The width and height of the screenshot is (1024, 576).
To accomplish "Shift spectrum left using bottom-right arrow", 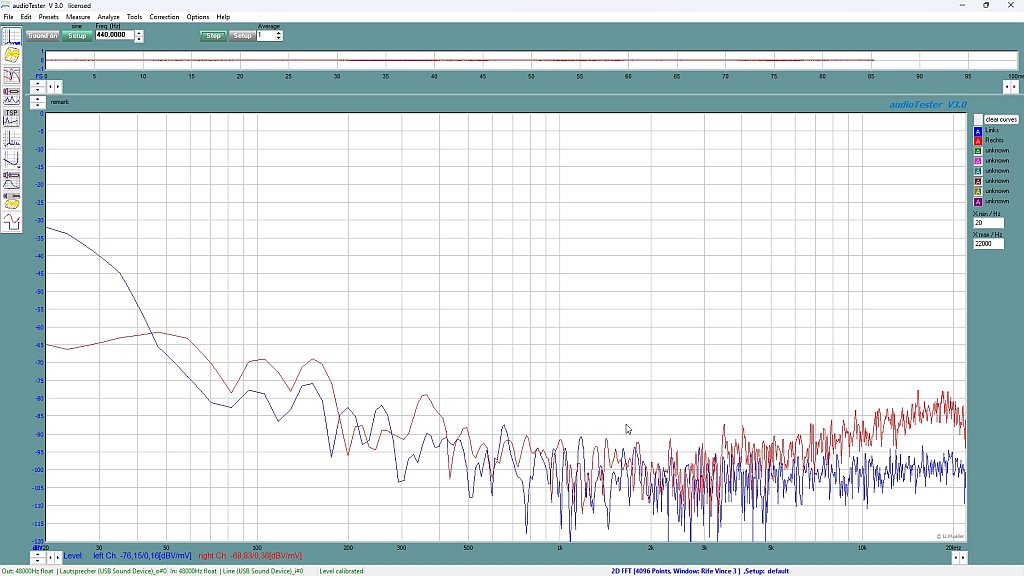I will [956, 558].
